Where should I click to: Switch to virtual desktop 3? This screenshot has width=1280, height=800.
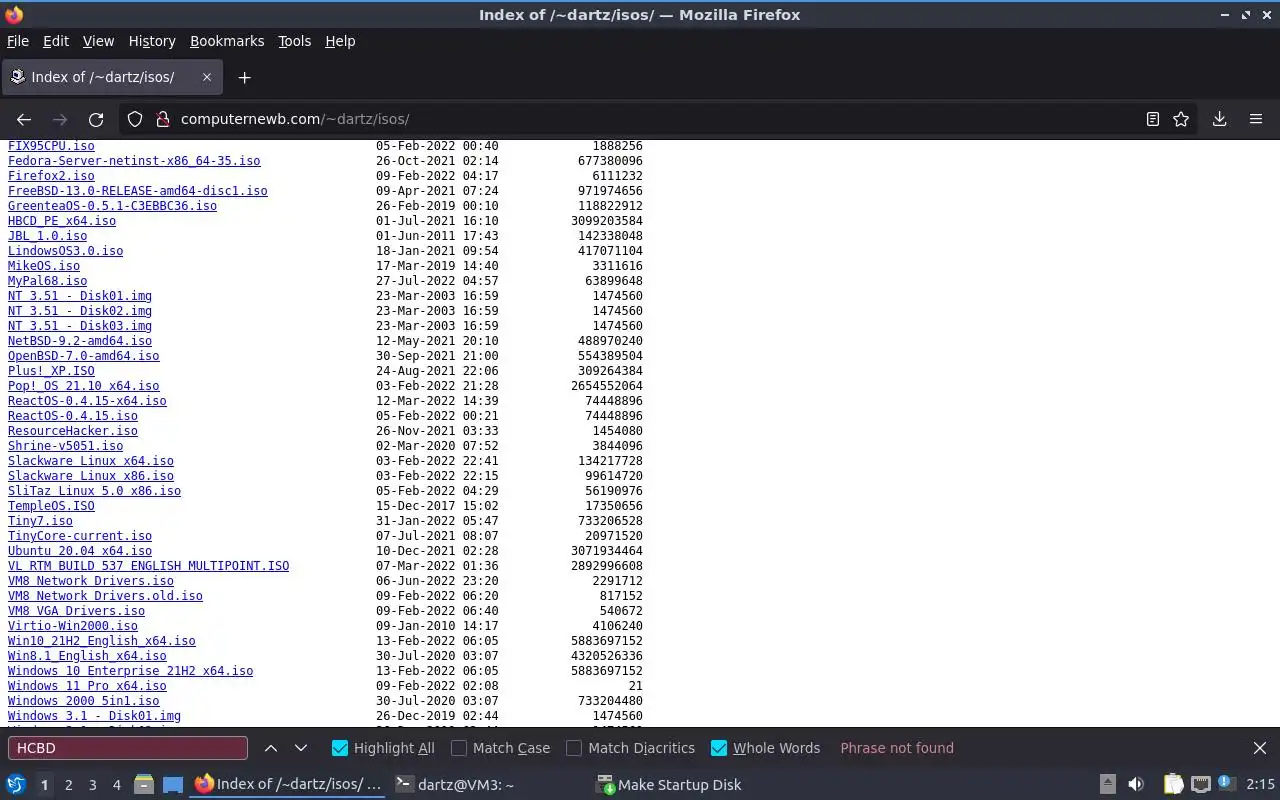pyautogui.click(x=93, y=785)
